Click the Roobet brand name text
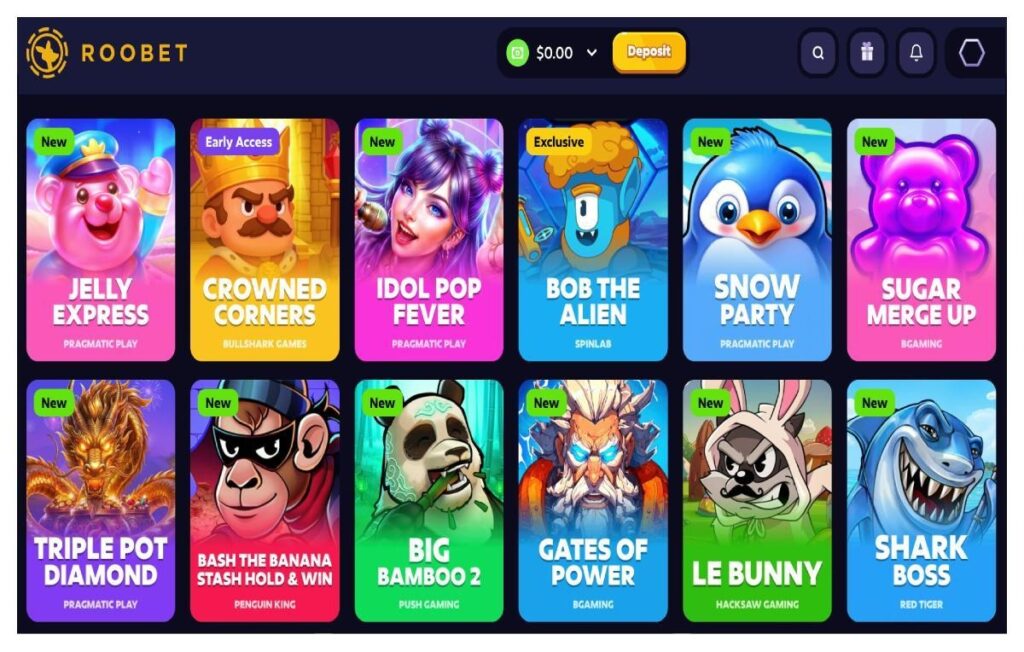Screen dimensions: 1024x652 (x=134, y=53)
